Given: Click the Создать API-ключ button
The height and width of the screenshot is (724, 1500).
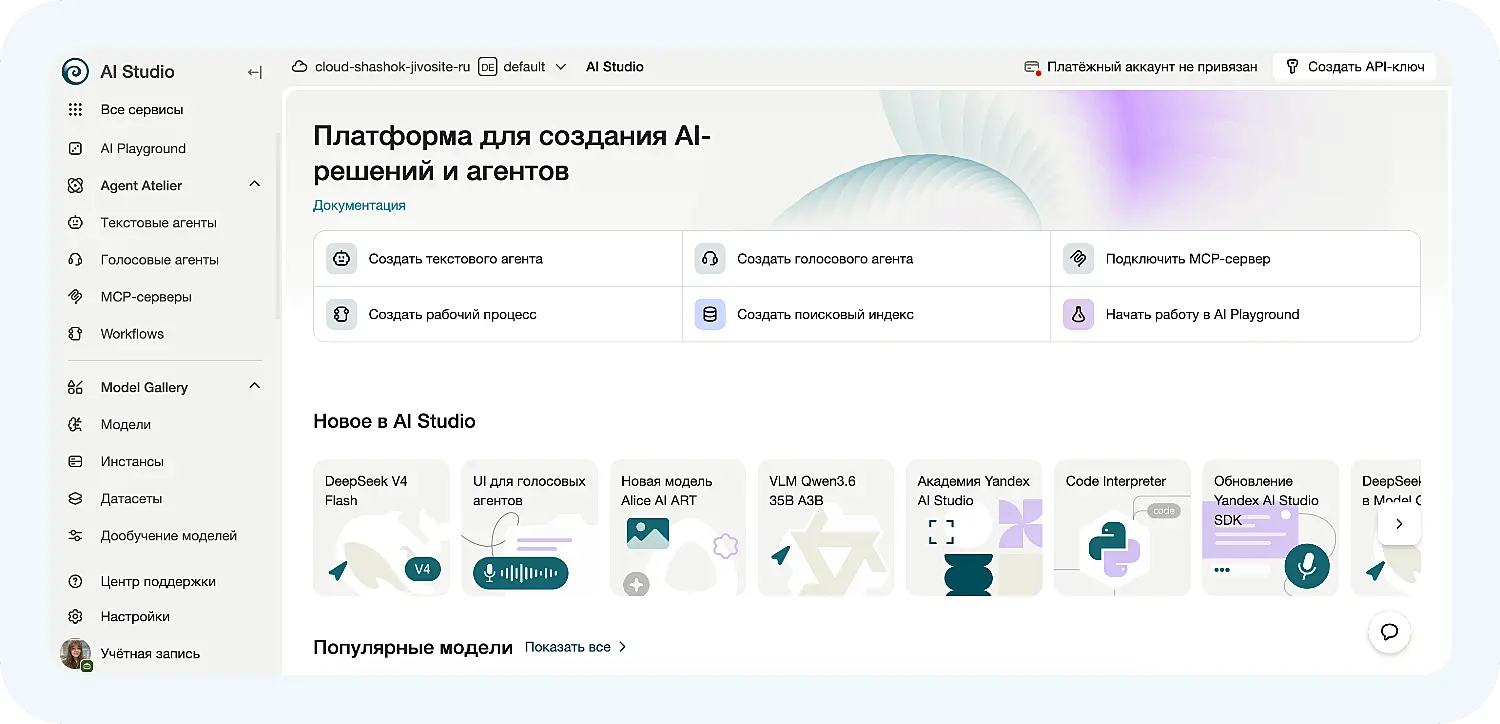Looking at the screenshot, I should pos(1354,67).
